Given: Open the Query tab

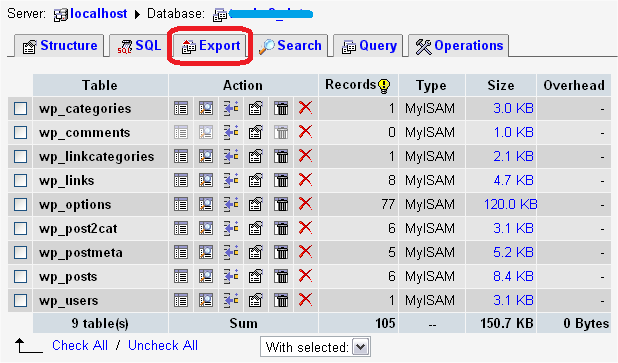Looking at the screenshot, I should tap(369, 46).
